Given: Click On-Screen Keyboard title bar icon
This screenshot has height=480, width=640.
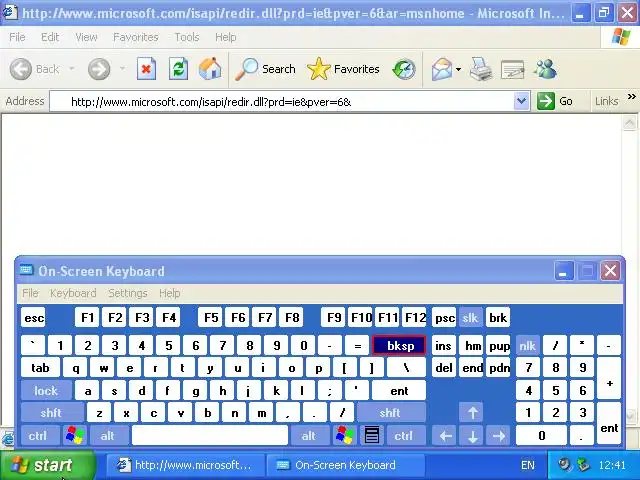Looking at the screenshot, I should [x=26, y=270].
